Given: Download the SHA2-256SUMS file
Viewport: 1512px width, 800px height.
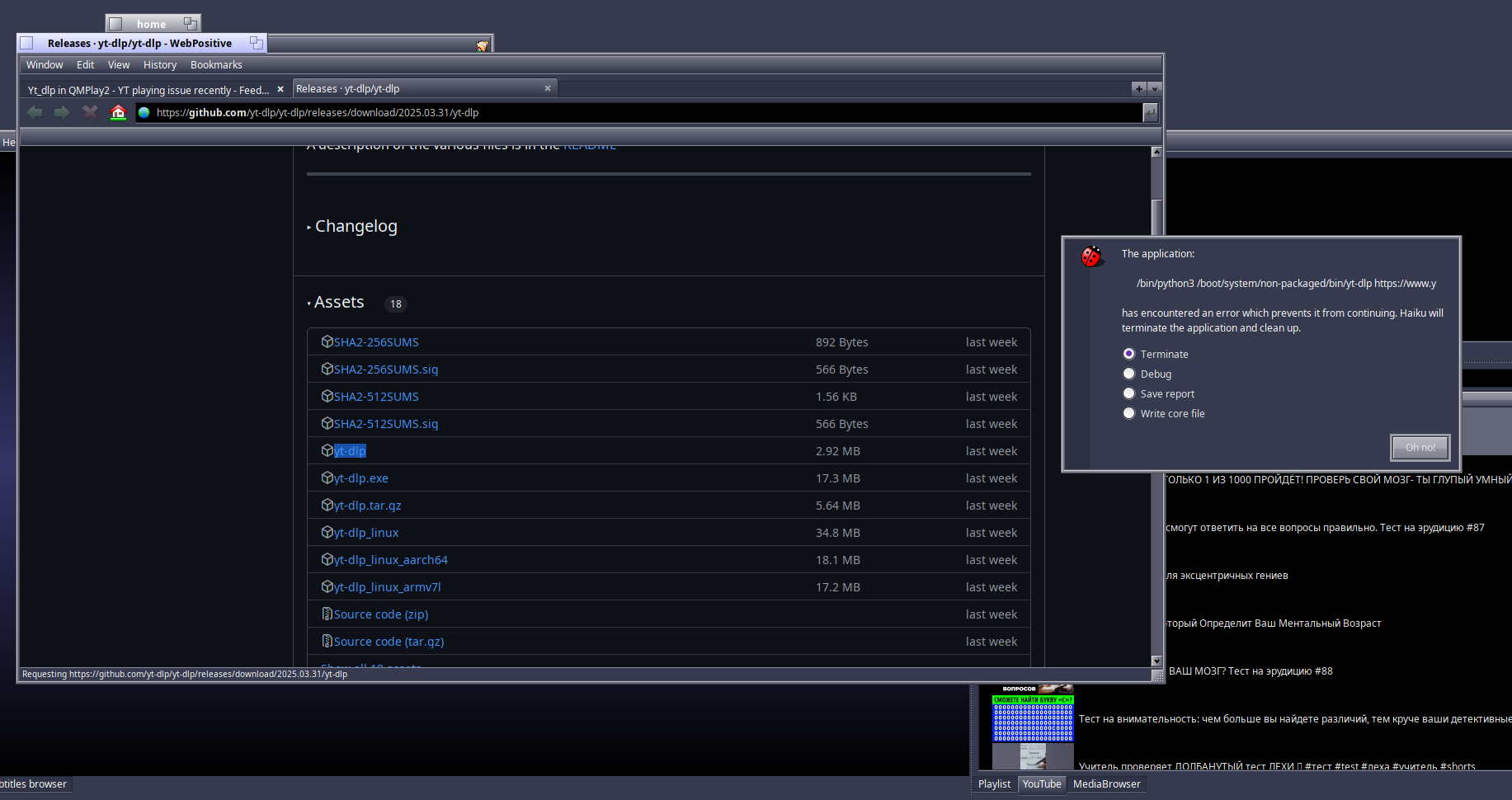Looking at the screenshot, I should click(x=376, y=341).
